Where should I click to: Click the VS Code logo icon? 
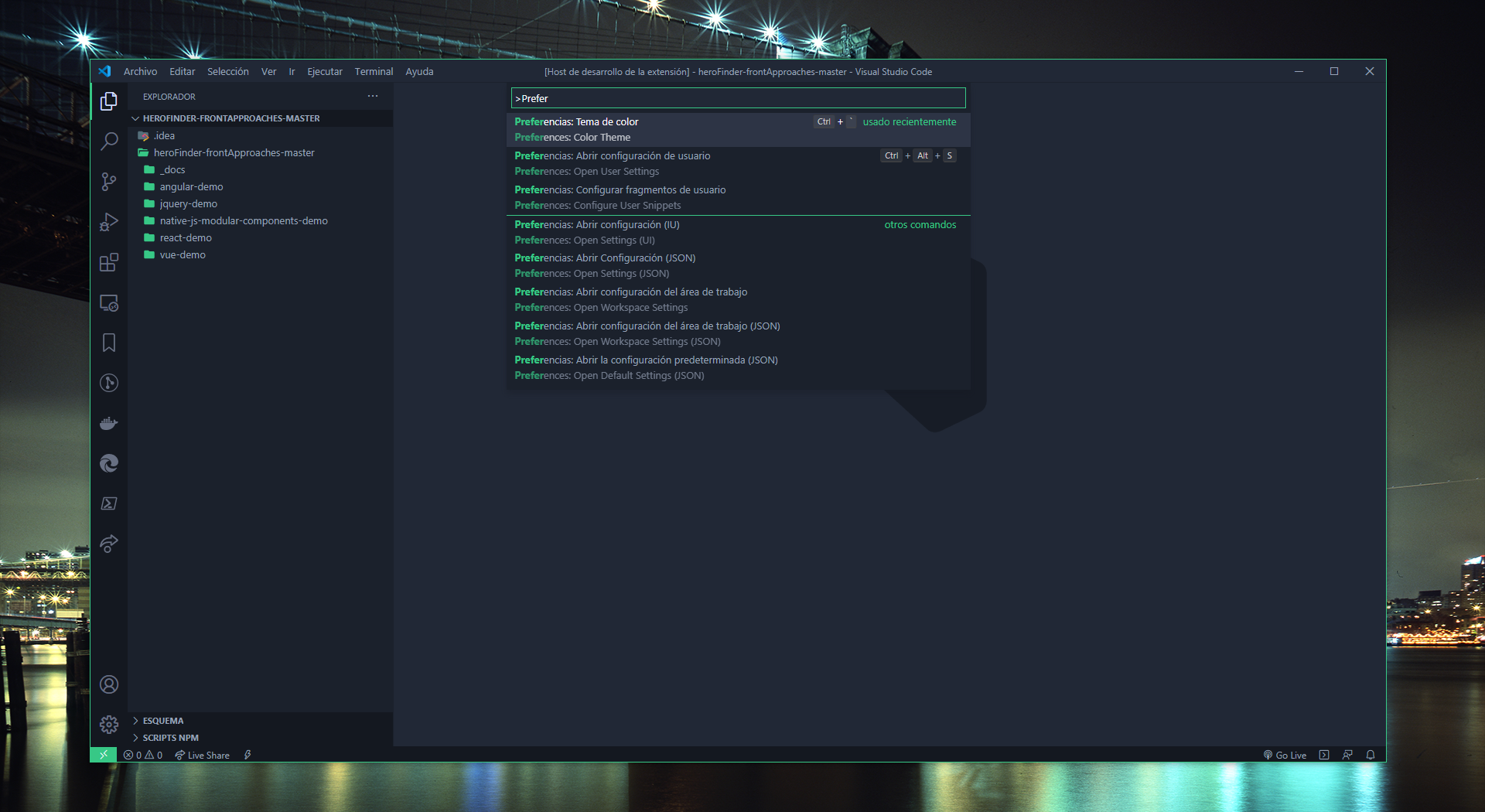click(x=105, y=71)
